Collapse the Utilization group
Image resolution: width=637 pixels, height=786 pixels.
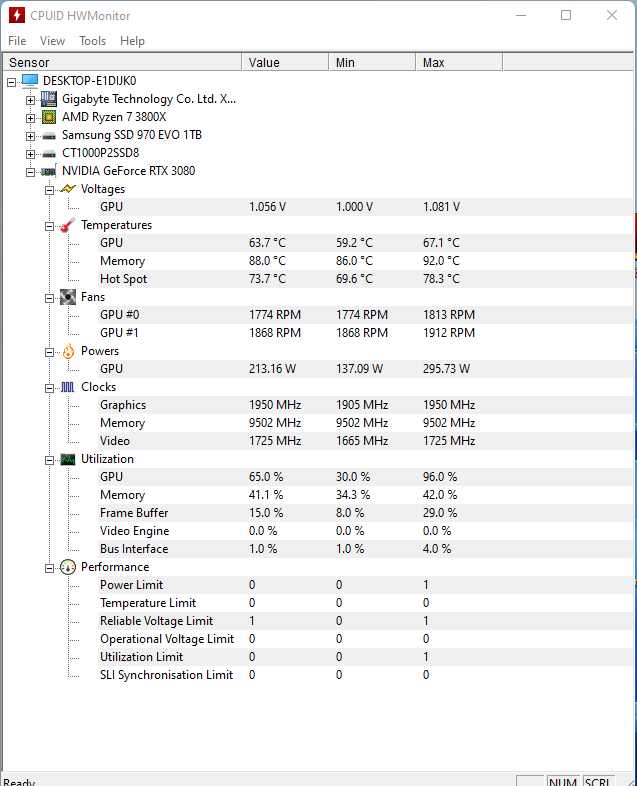coord(49,460)
